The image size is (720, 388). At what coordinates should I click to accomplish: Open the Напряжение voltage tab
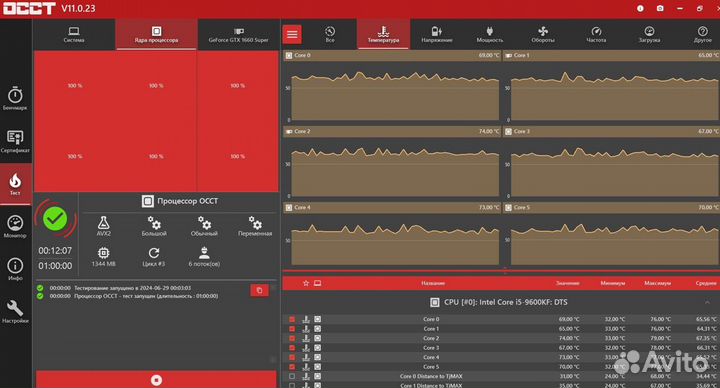coord(437,34)
